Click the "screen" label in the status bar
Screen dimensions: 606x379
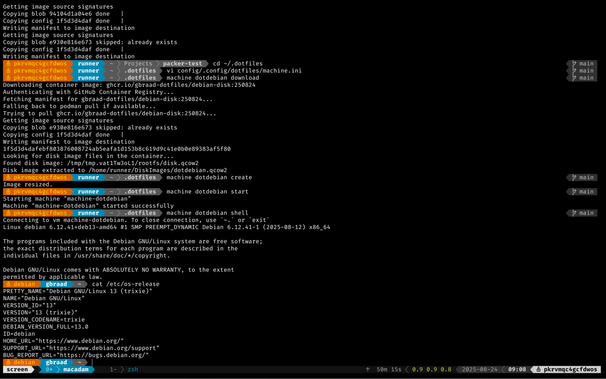17,369
